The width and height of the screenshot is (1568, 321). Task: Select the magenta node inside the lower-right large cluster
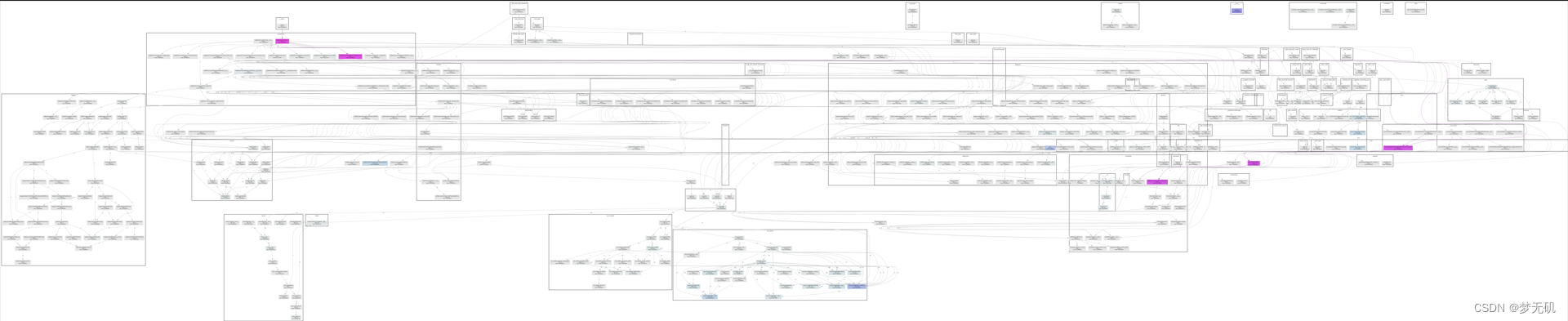tap(1157, 182)
